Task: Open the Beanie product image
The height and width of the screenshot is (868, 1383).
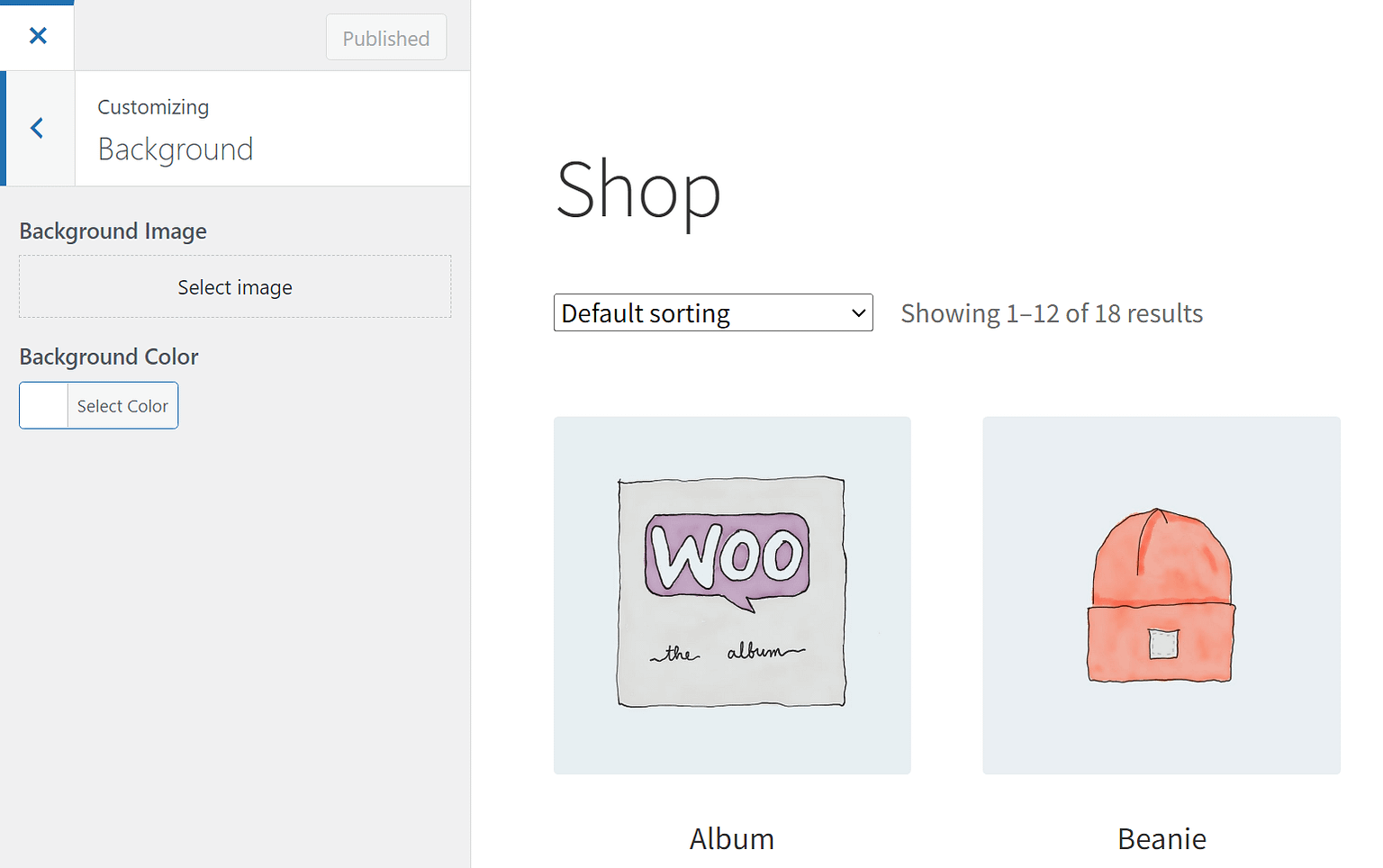Action: click(1161, 594)
